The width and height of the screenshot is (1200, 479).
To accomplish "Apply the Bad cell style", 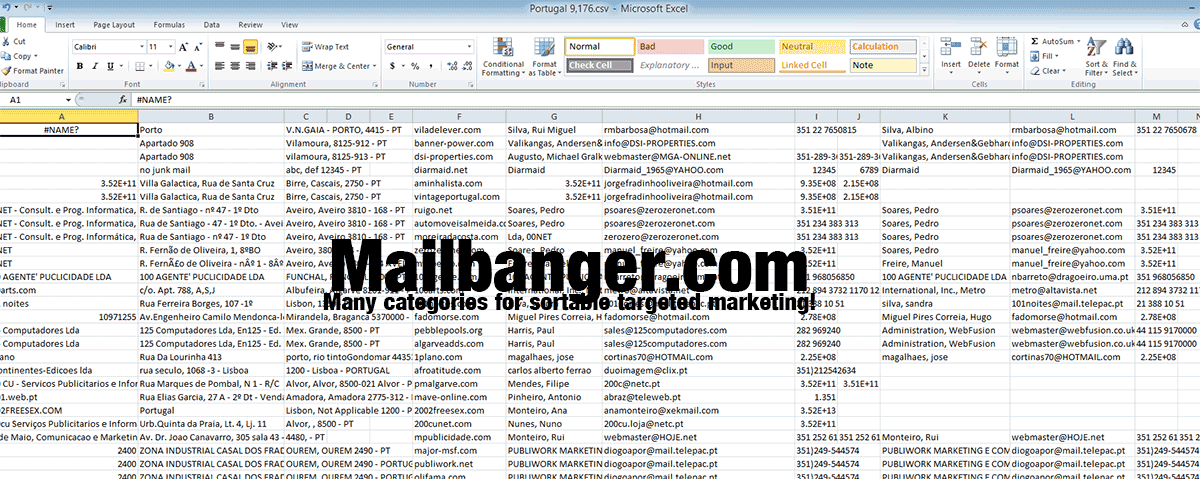I will point(671,46).
